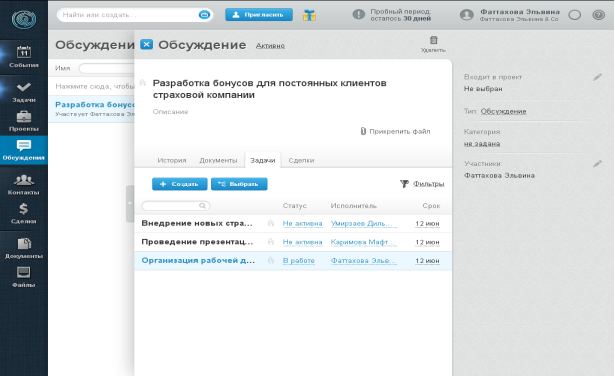Switch to the История tab

[172, 160]
